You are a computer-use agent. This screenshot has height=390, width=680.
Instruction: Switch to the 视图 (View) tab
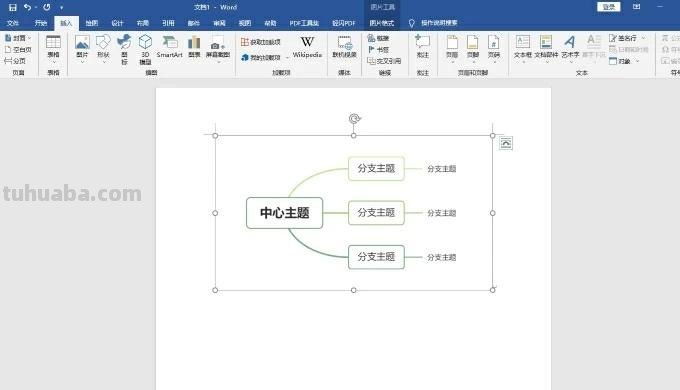tap(245, 23)
